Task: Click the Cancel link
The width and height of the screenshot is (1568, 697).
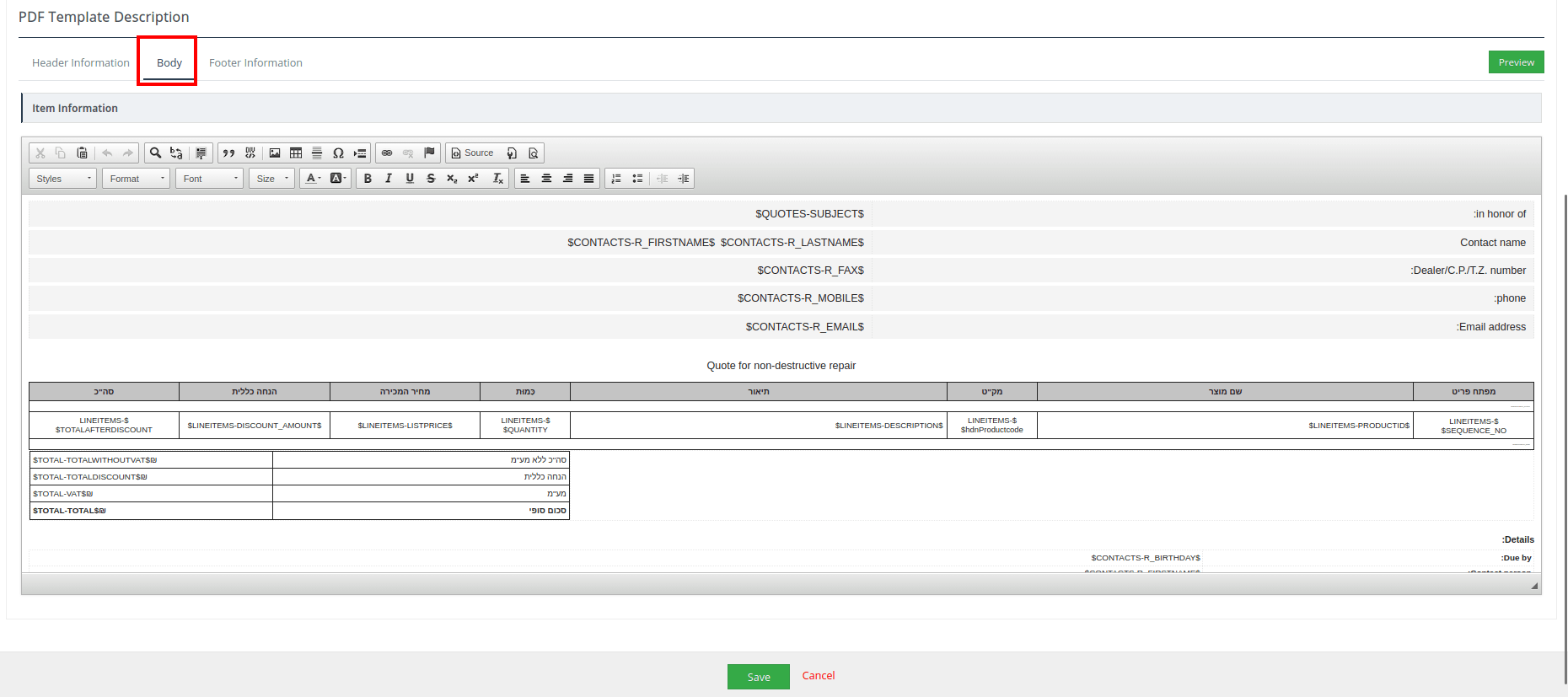Action: (x=819, y=675)
